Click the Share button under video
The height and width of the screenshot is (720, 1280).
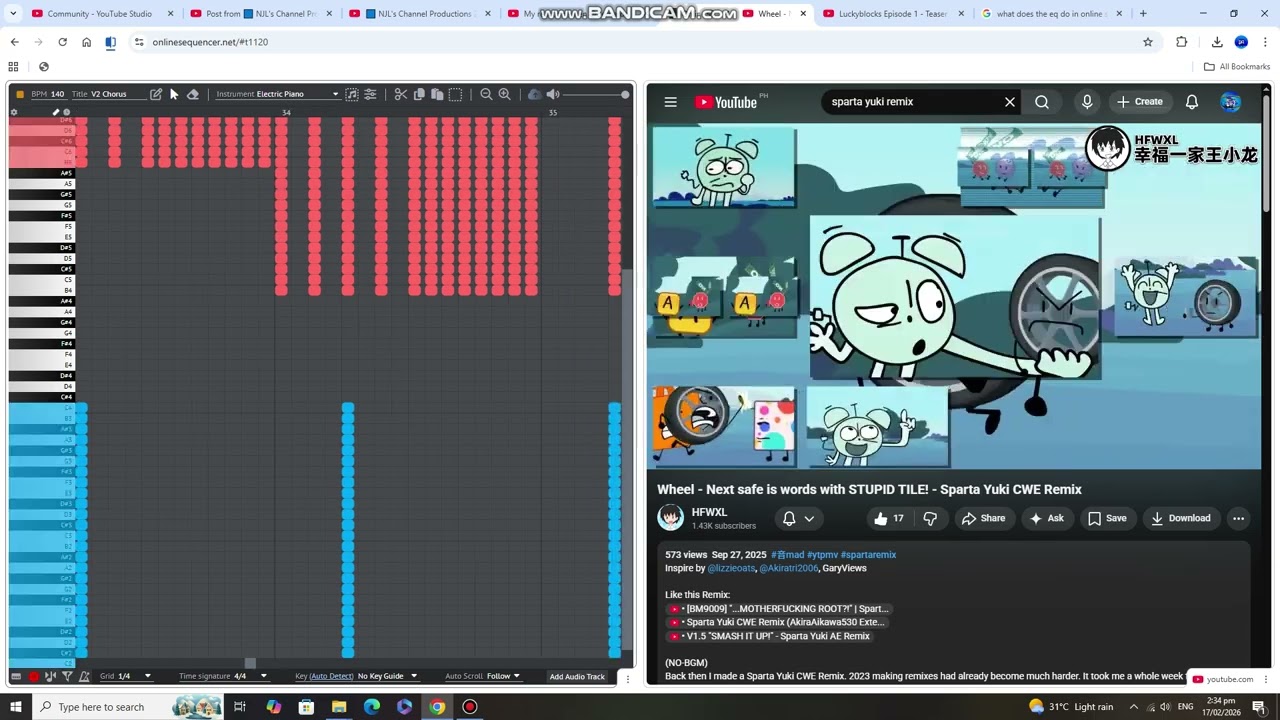[x=983, y=518]
